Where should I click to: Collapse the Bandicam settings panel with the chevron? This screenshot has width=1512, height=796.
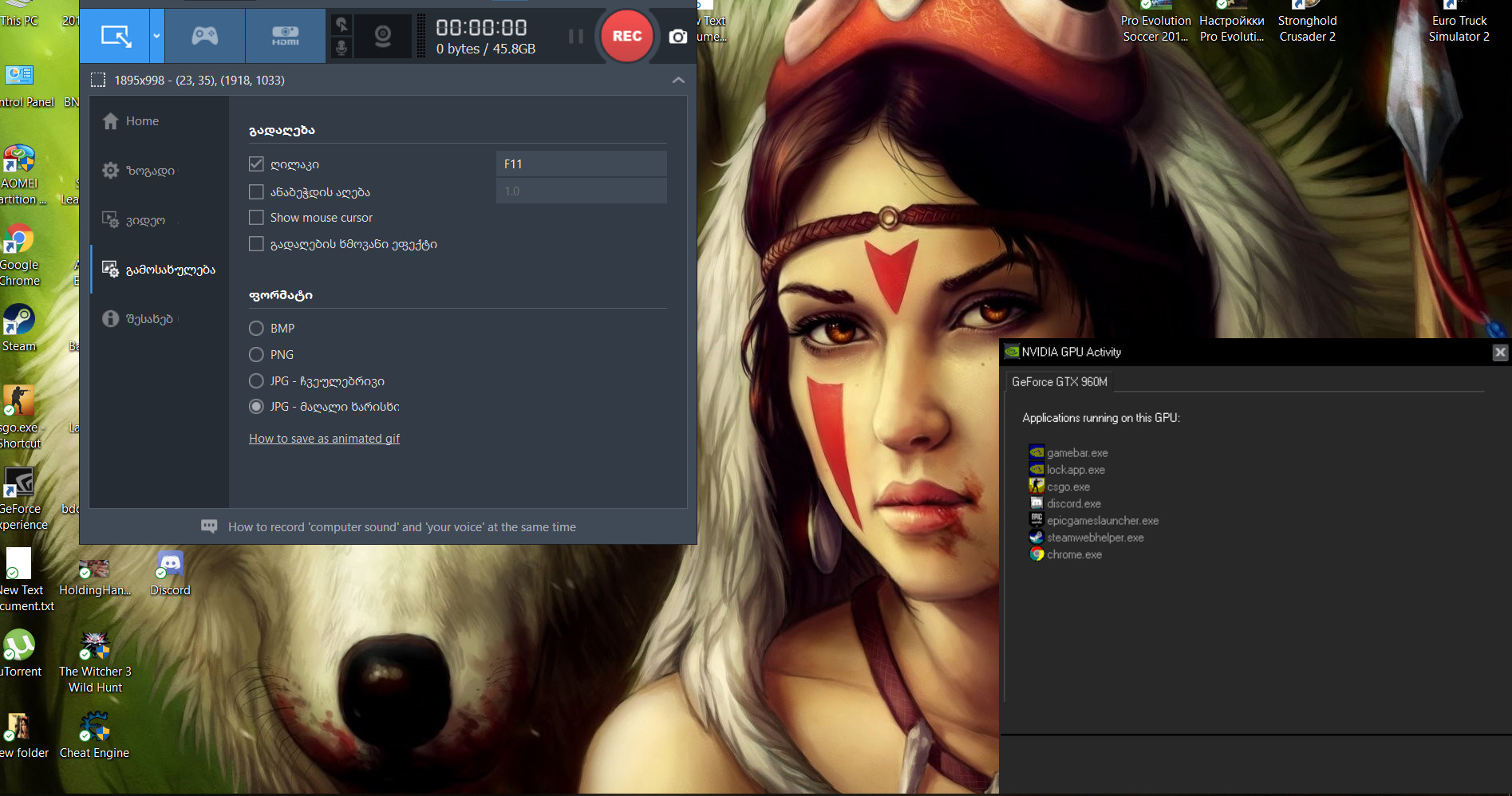[x=678, y=80]
